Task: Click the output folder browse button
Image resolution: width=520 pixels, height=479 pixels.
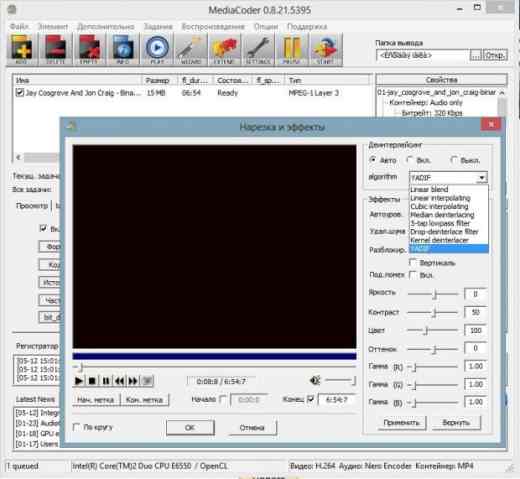Action: [x=476, y=55]
